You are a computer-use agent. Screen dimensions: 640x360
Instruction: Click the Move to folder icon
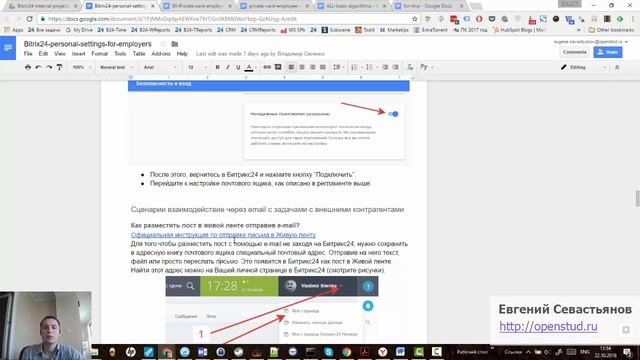(175, 44)
